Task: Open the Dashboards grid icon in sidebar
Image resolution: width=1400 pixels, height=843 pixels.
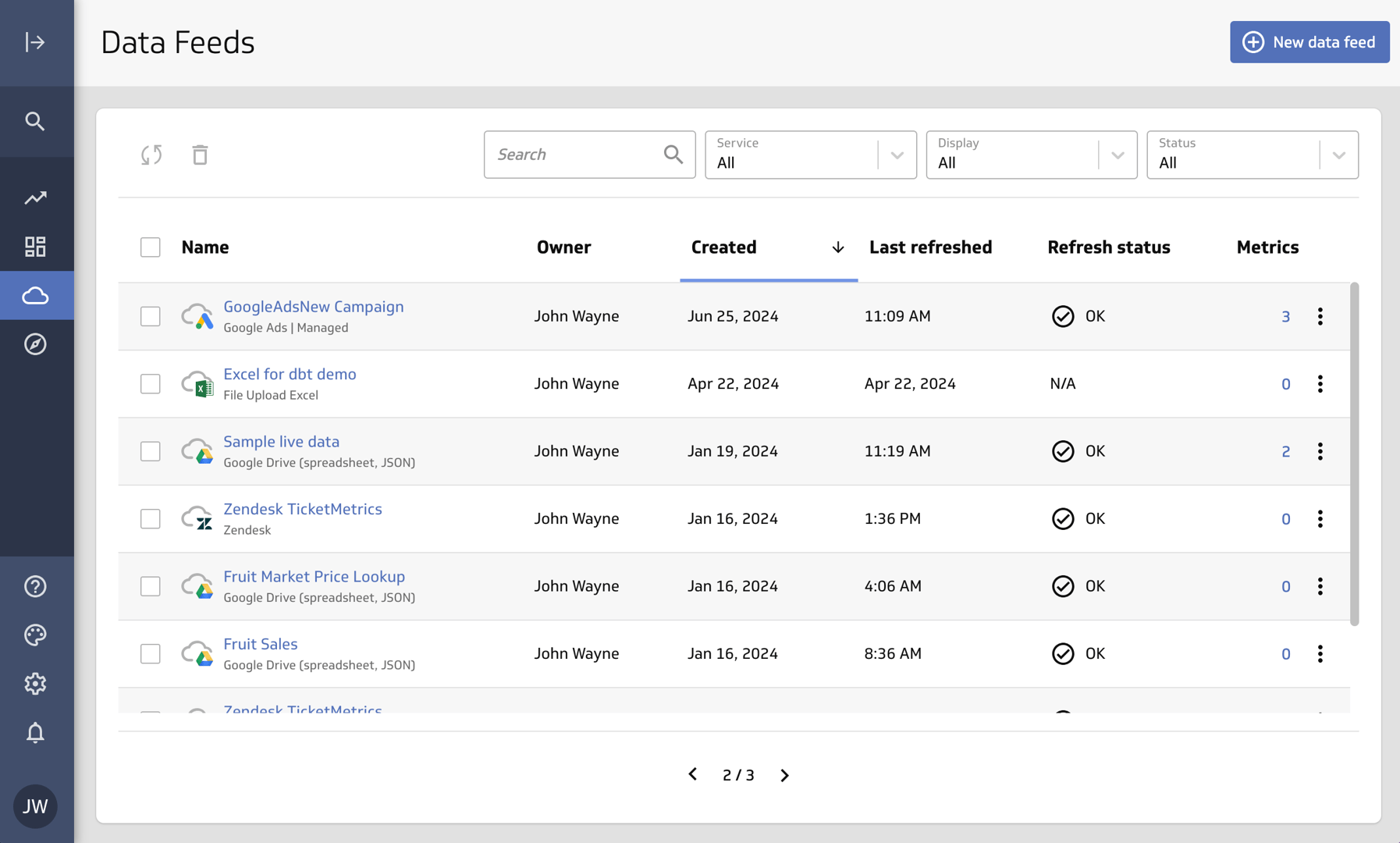Action: [35, 247]
